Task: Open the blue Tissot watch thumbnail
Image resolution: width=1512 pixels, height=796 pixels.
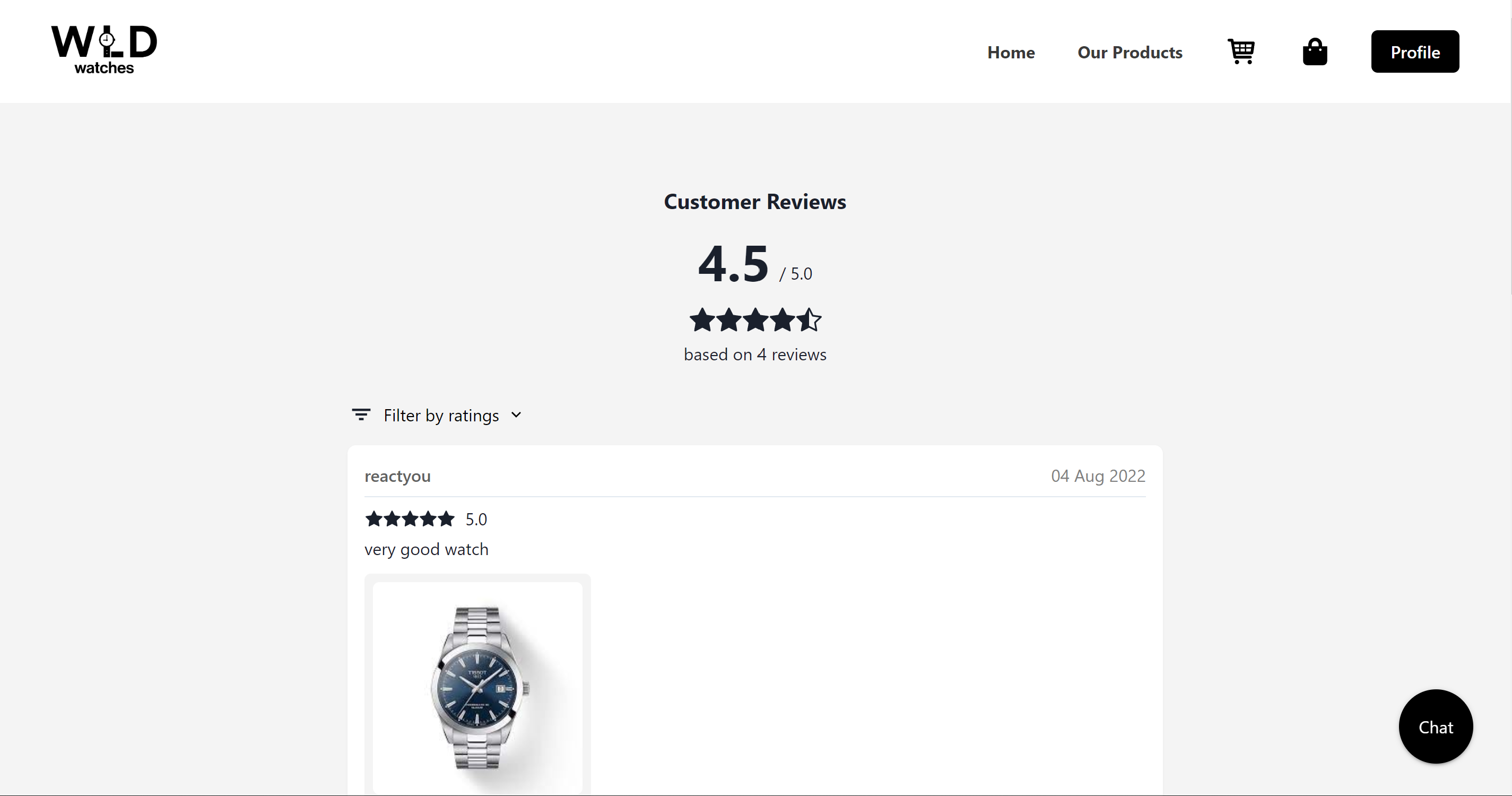Action: pos(478,687)
